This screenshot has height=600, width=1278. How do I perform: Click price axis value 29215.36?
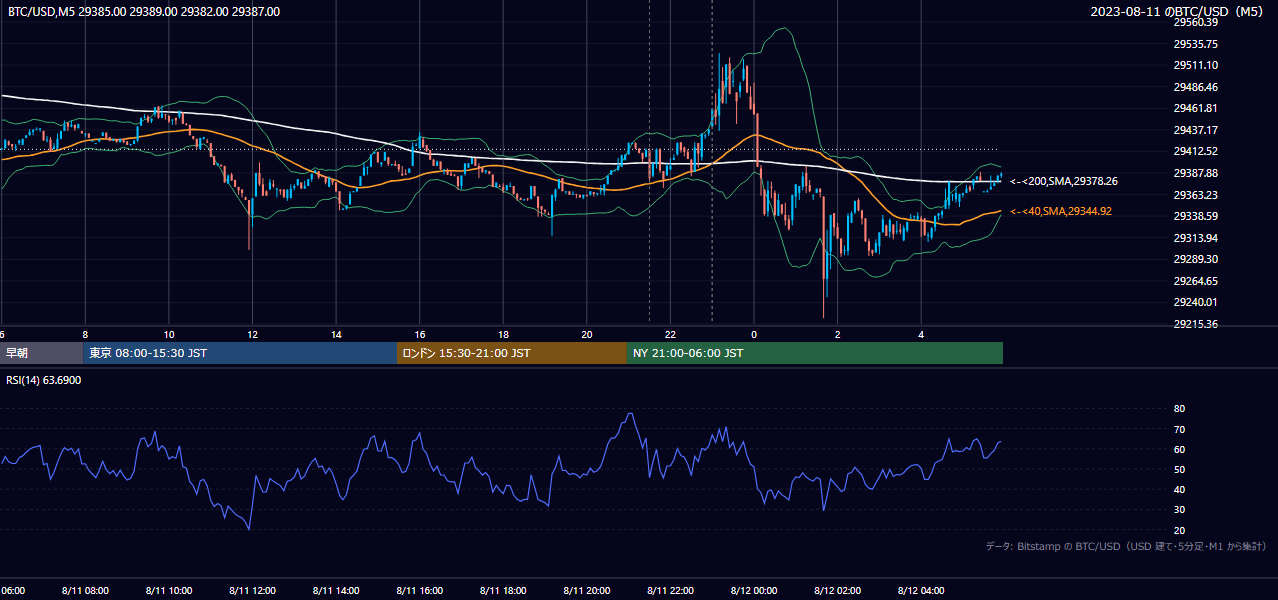click(x=1195, y=324)
